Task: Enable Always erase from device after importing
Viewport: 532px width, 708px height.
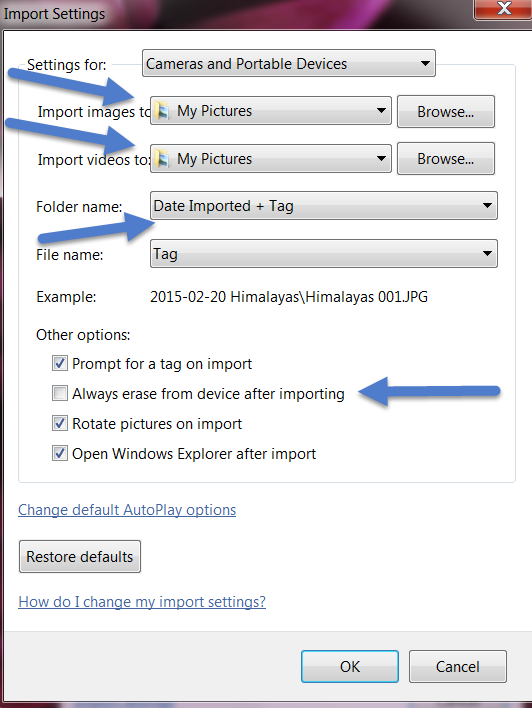Action: pos(60,393)
